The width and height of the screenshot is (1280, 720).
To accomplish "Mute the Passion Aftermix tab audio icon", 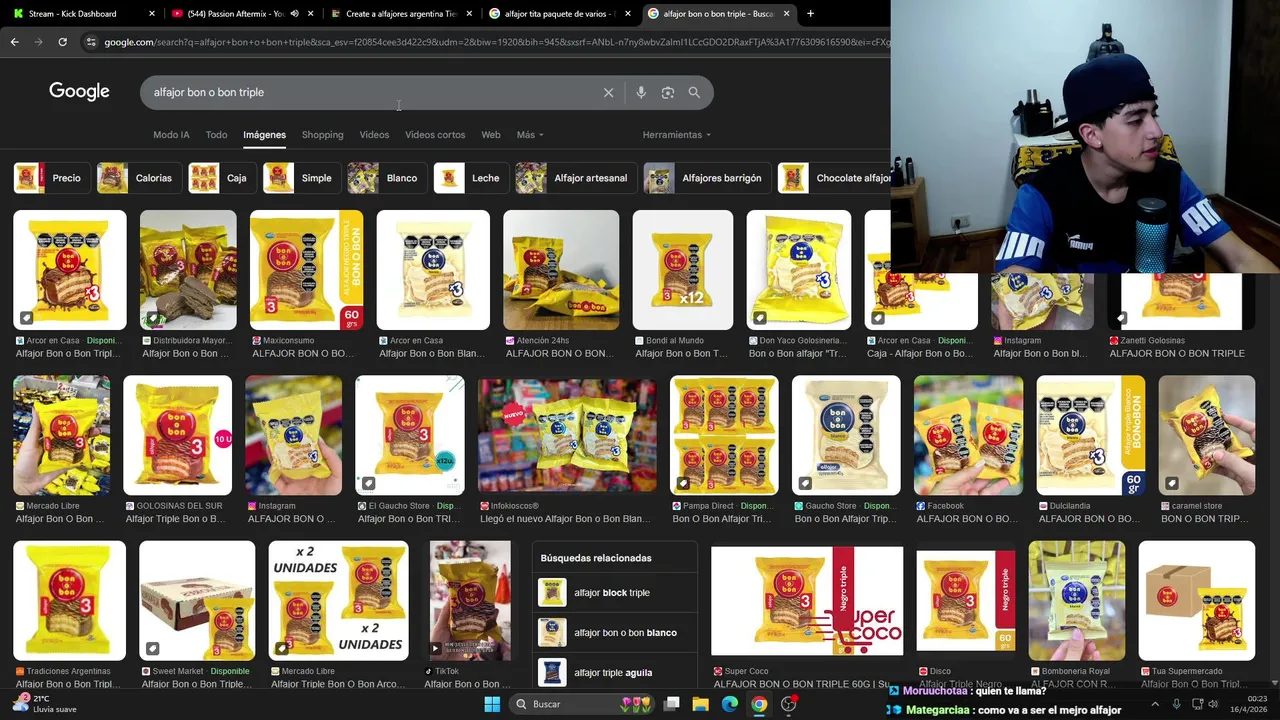I will [x=294, y=14].
